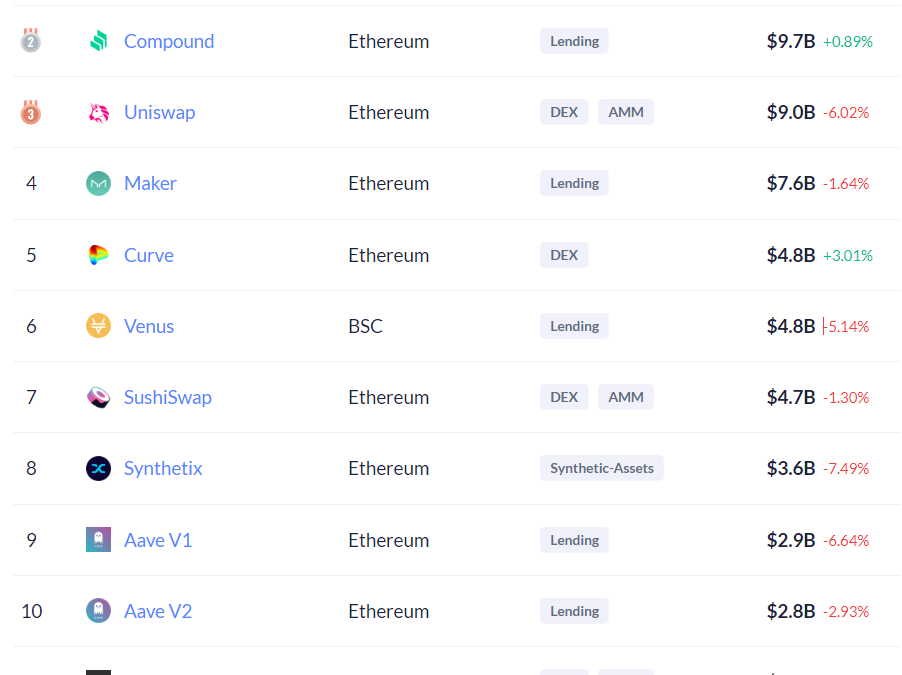Click the Venus orange logo icon

click(98, 326)
